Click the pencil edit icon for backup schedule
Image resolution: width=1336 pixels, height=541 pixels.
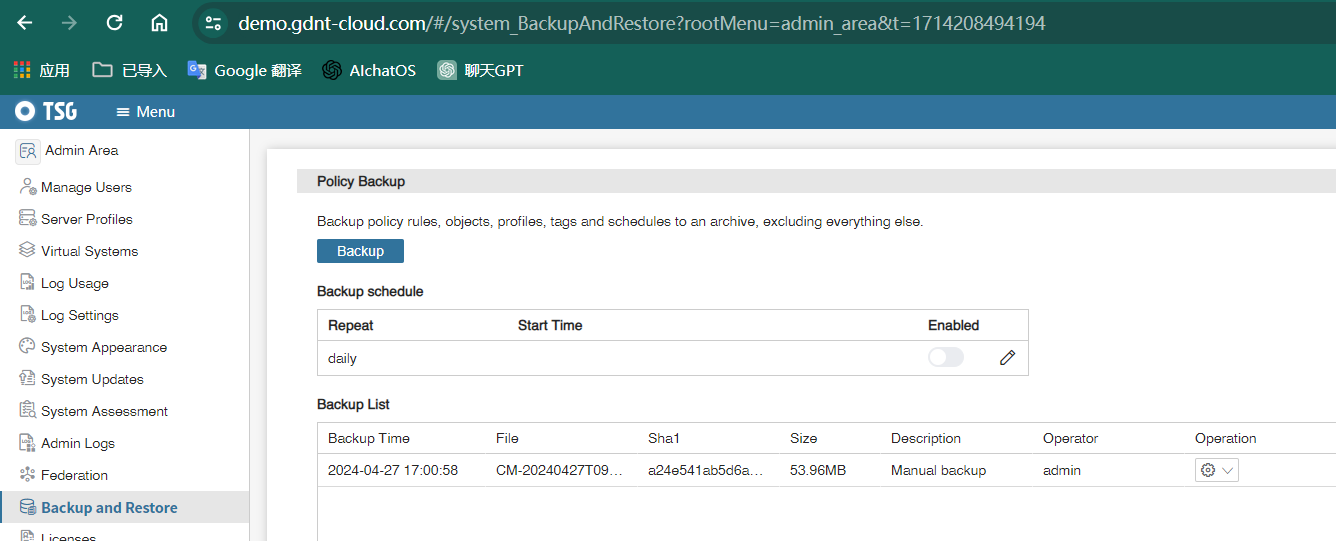click(x=1007, y=358)
